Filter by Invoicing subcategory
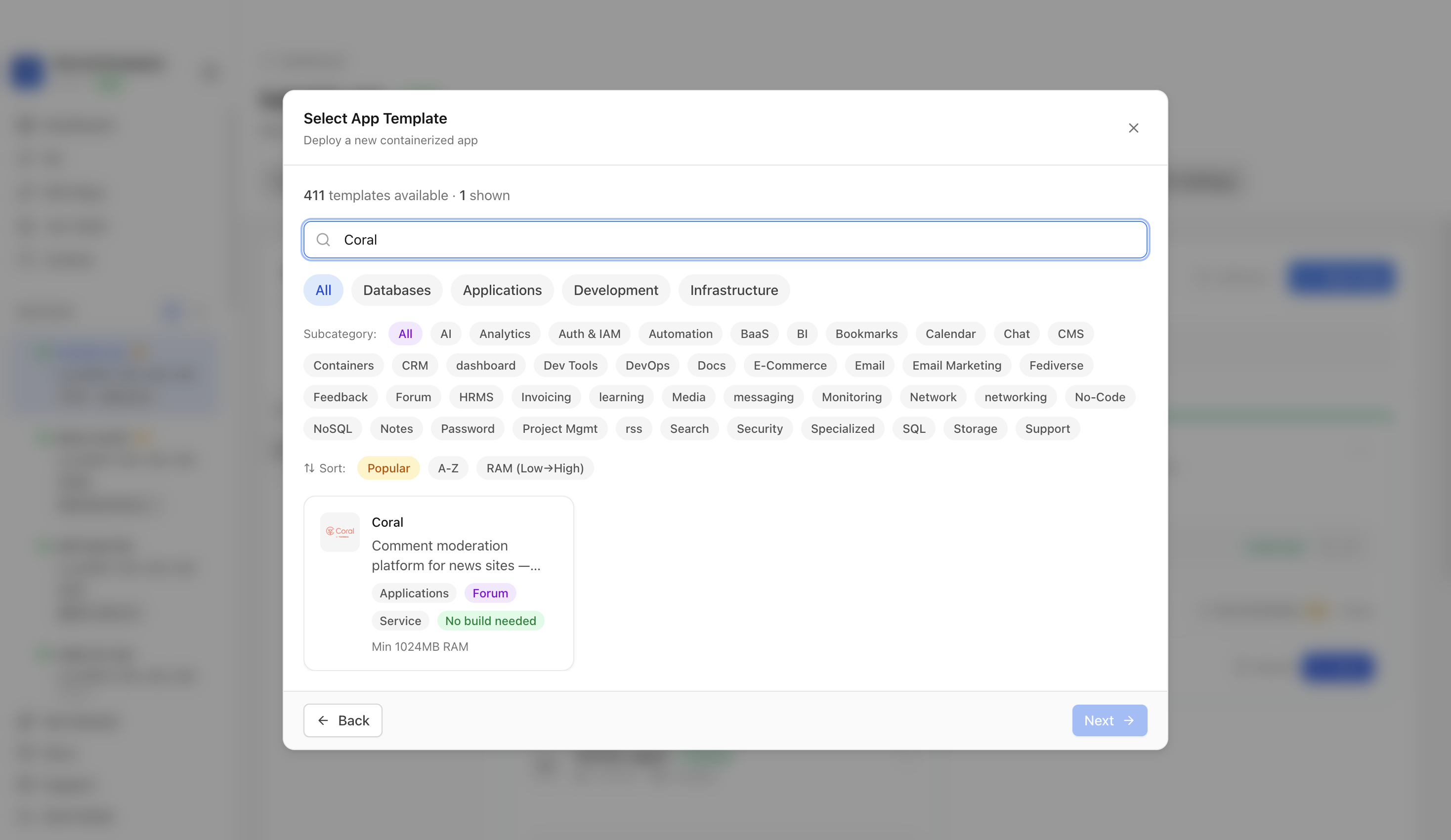Screen dimensions: 1451x840 (546, 397)
